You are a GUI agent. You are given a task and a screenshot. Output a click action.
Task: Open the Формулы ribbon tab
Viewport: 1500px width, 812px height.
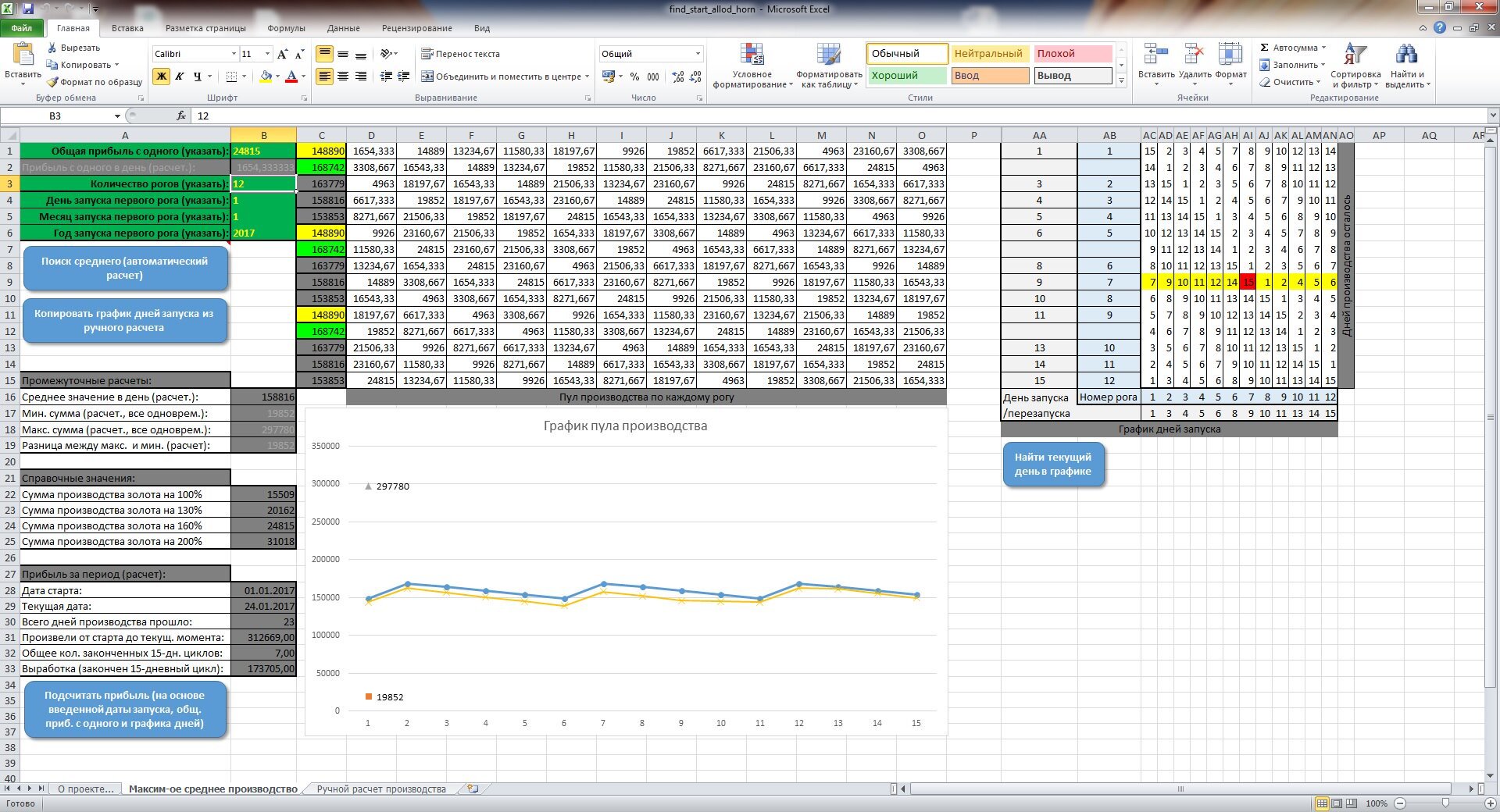[286, 28]
